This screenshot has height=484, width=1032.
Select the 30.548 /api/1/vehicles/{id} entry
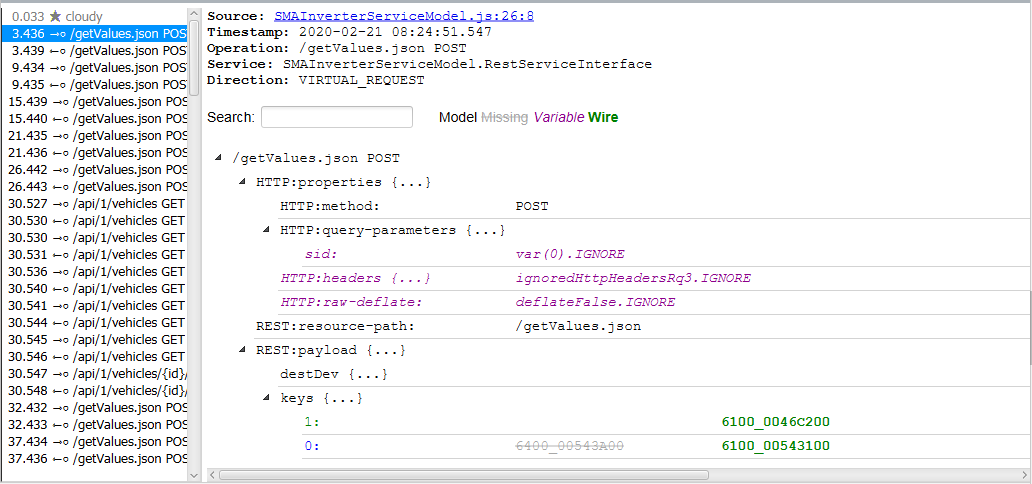[95, 391]
